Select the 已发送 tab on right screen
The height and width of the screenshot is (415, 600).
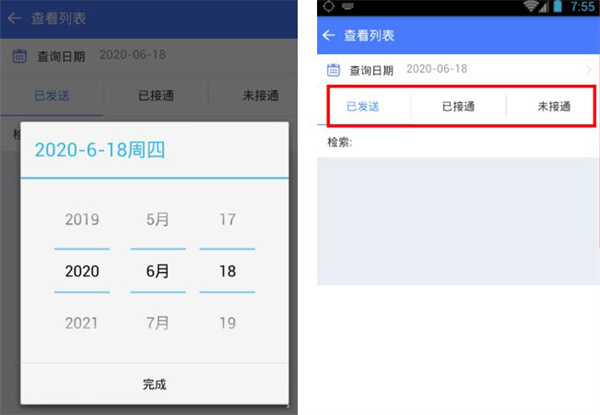click(363, 106)
